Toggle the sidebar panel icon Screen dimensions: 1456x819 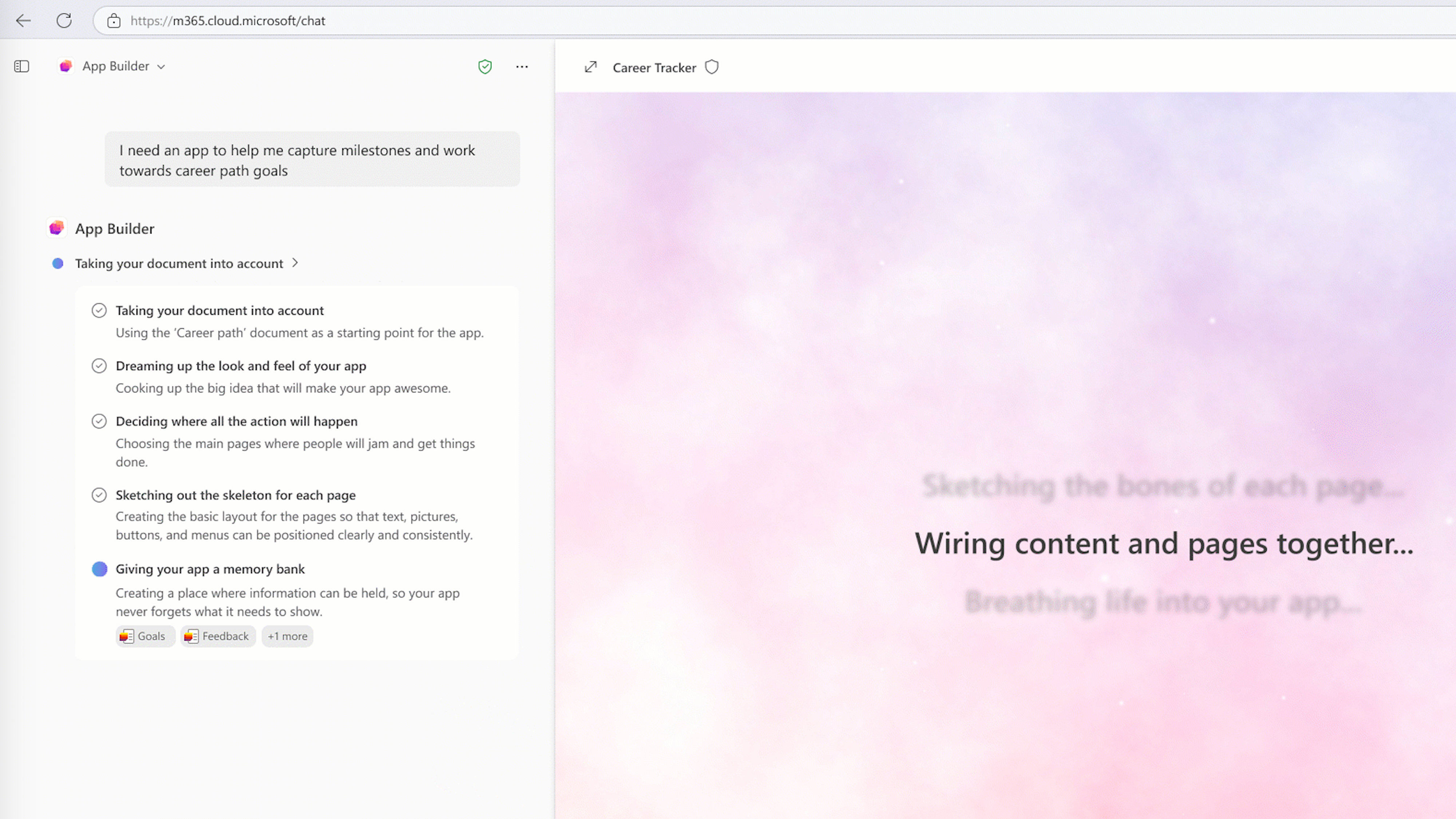pos(21,66)
